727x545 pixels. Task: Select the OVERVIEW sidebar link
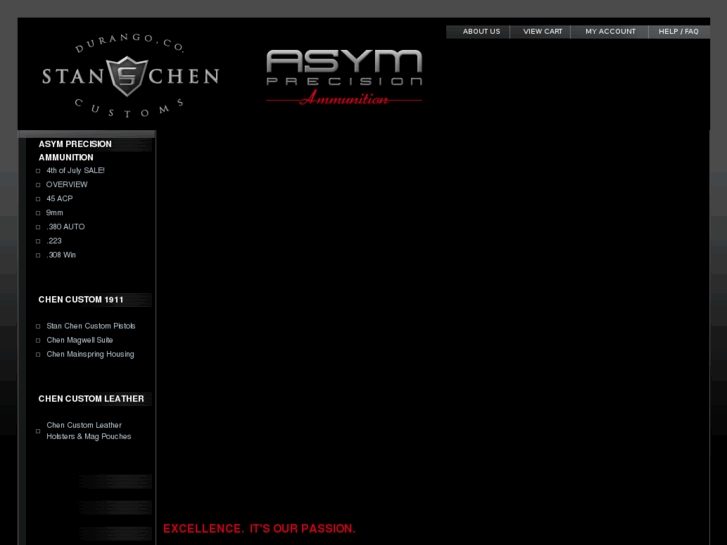pos(67,185)
